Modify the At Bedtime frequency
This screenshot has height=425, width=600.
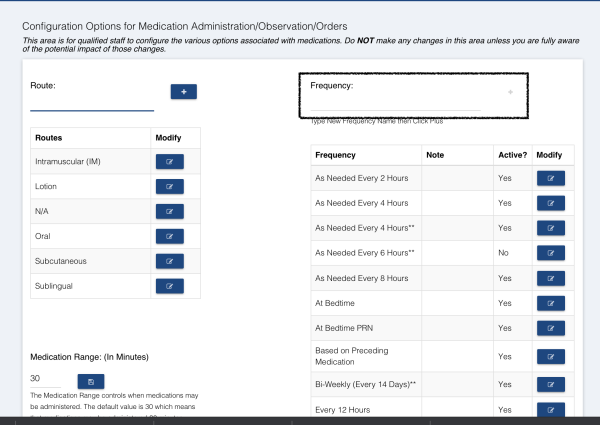click(x=550, y=303)
